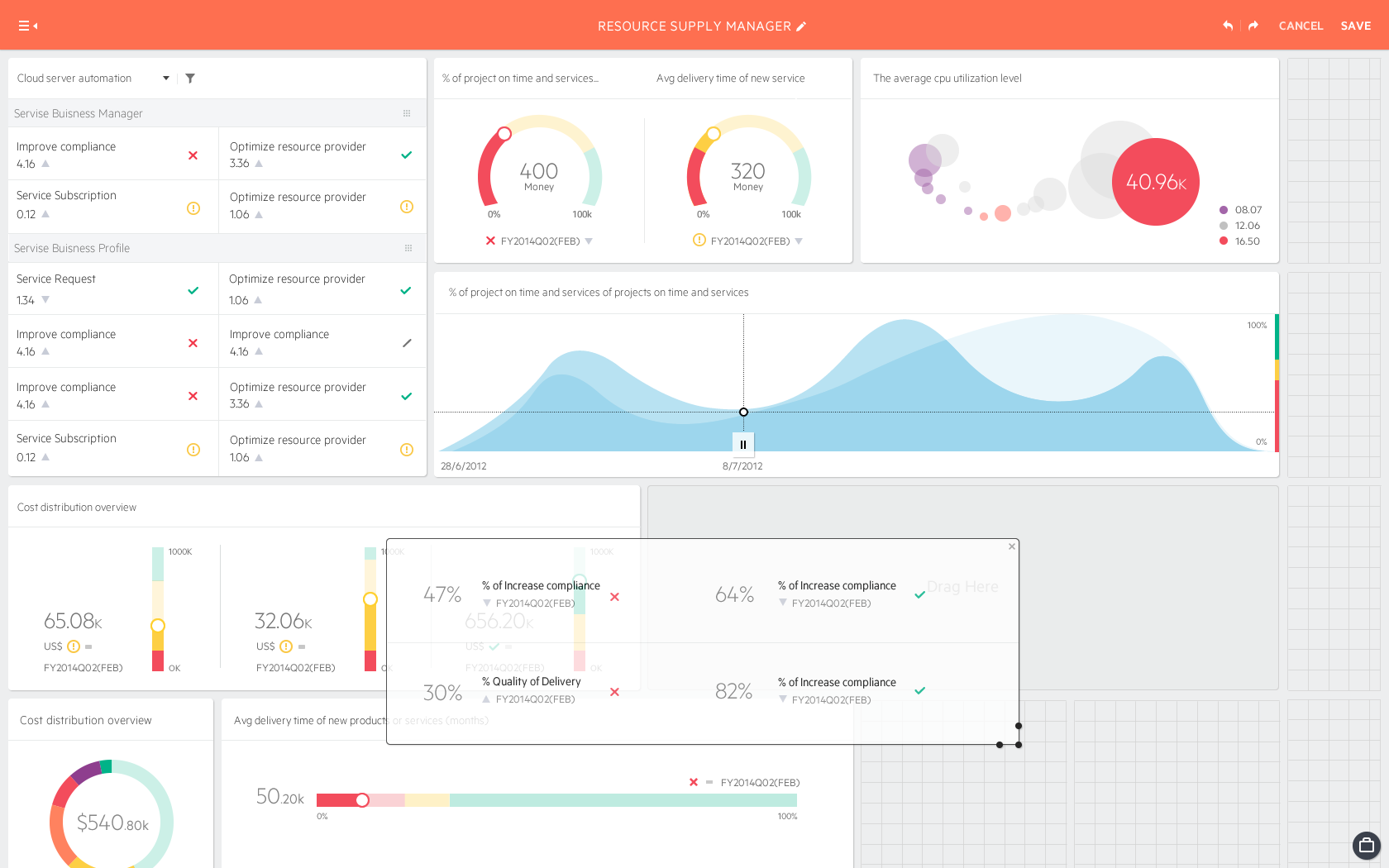Open the hamburger sidebar menu
The image size is (1389, 868).
(28, 26)
